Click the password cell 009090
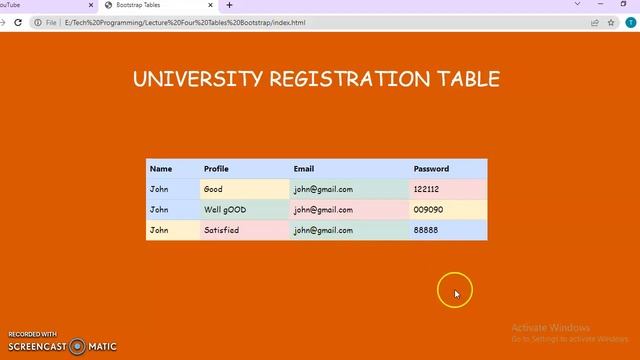 [448, 210]
